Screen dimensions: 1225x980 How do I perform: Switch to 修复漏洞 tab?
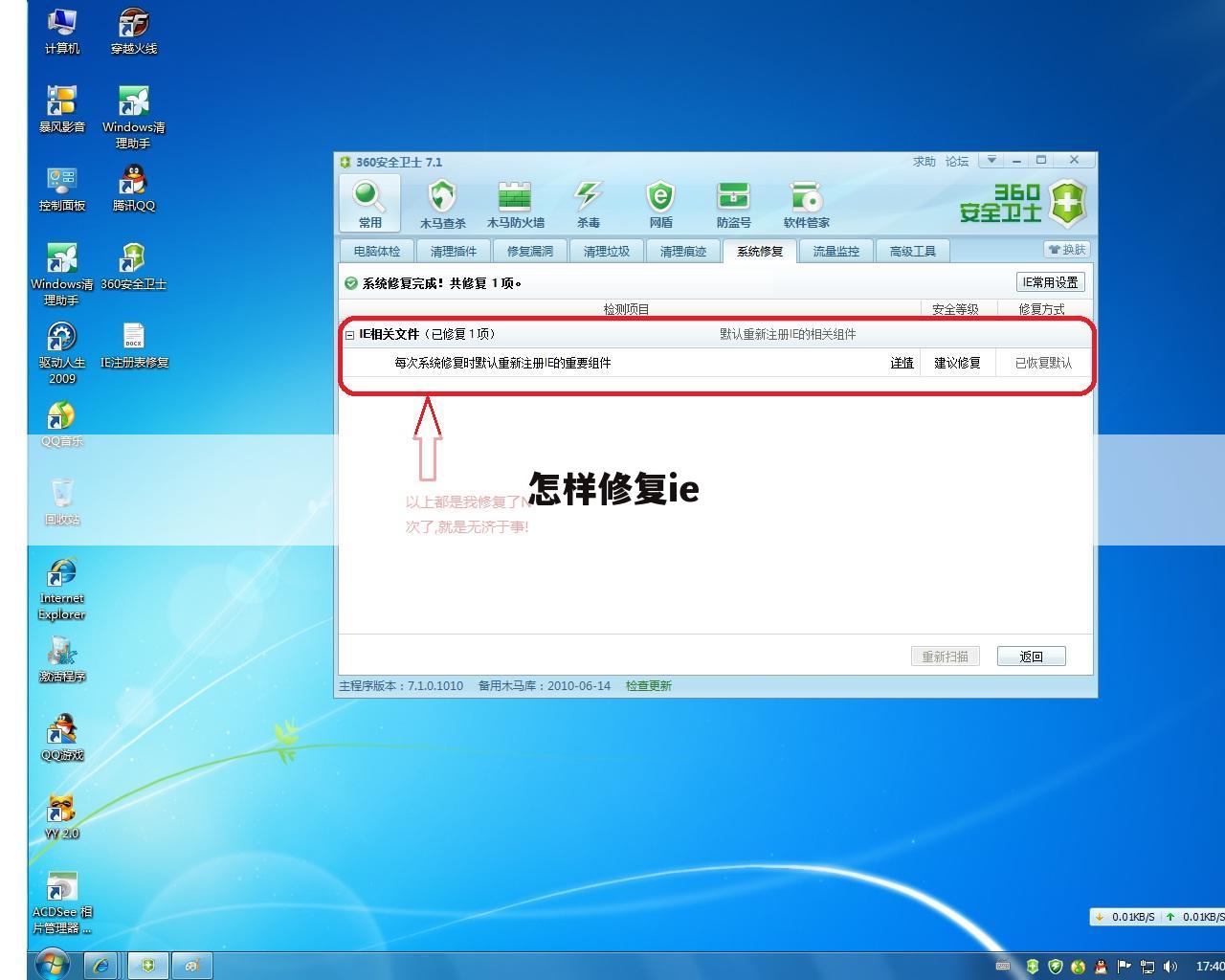pos(530,251)
